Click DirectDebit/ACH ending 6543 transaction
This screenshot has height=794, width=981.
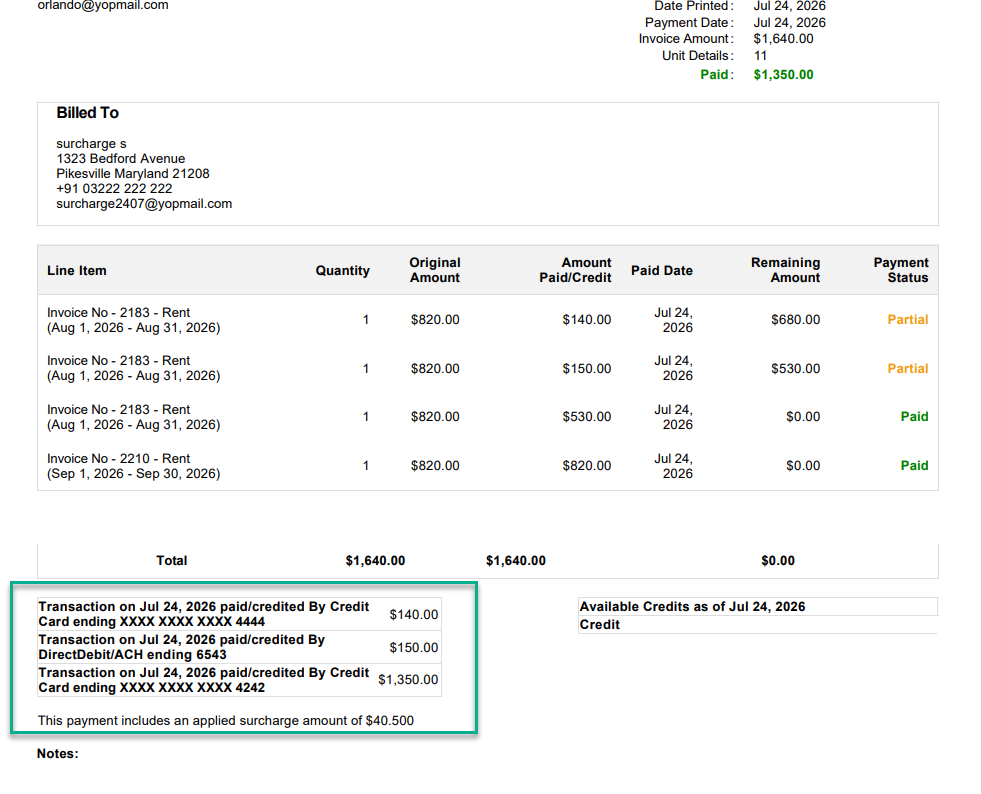click(181, 647)
